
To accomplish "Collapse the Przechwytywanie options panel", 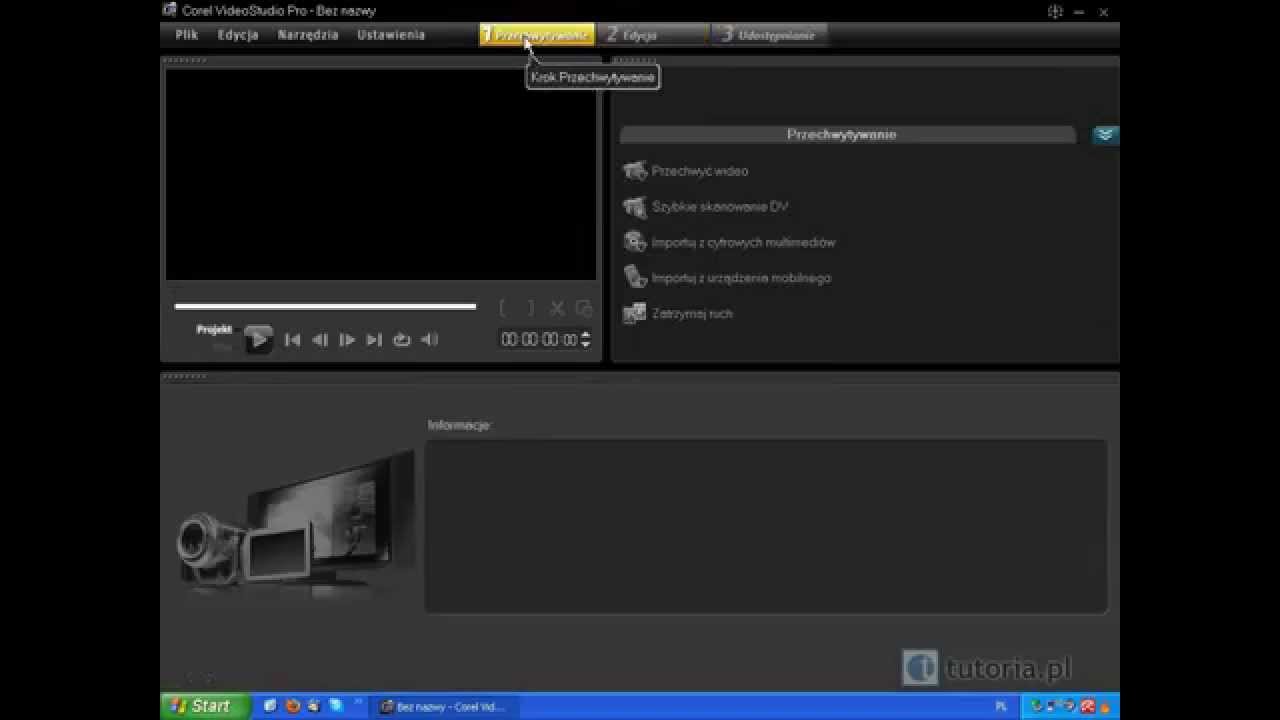I will coord(1105,134).
